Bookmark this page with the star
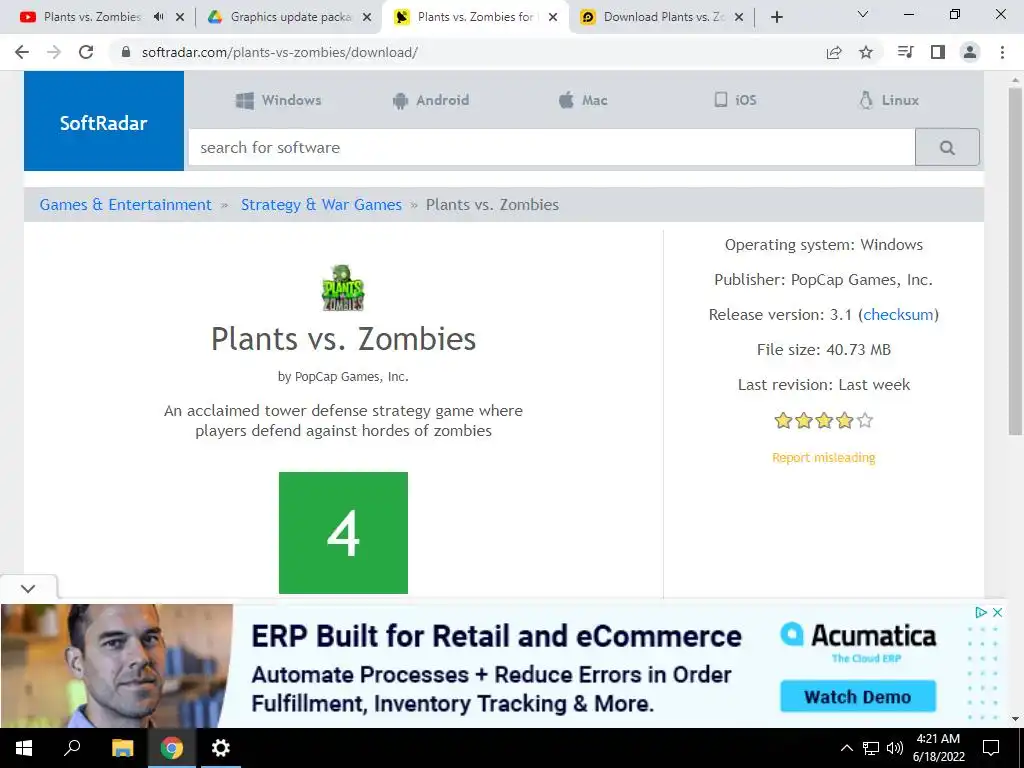 [866, 52]
